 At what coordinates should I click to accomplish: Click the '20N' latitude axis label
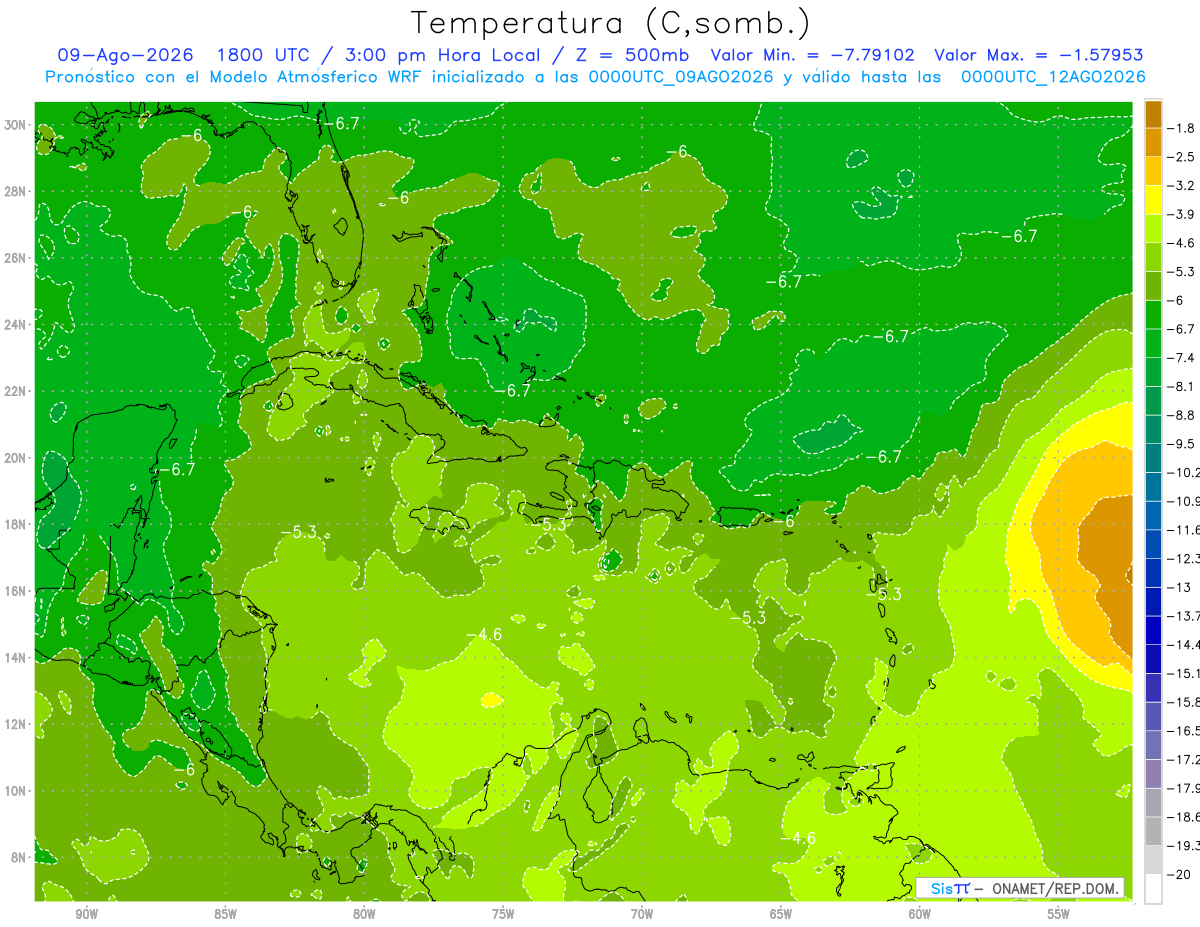pyautogui.click(x=16, y=458)
